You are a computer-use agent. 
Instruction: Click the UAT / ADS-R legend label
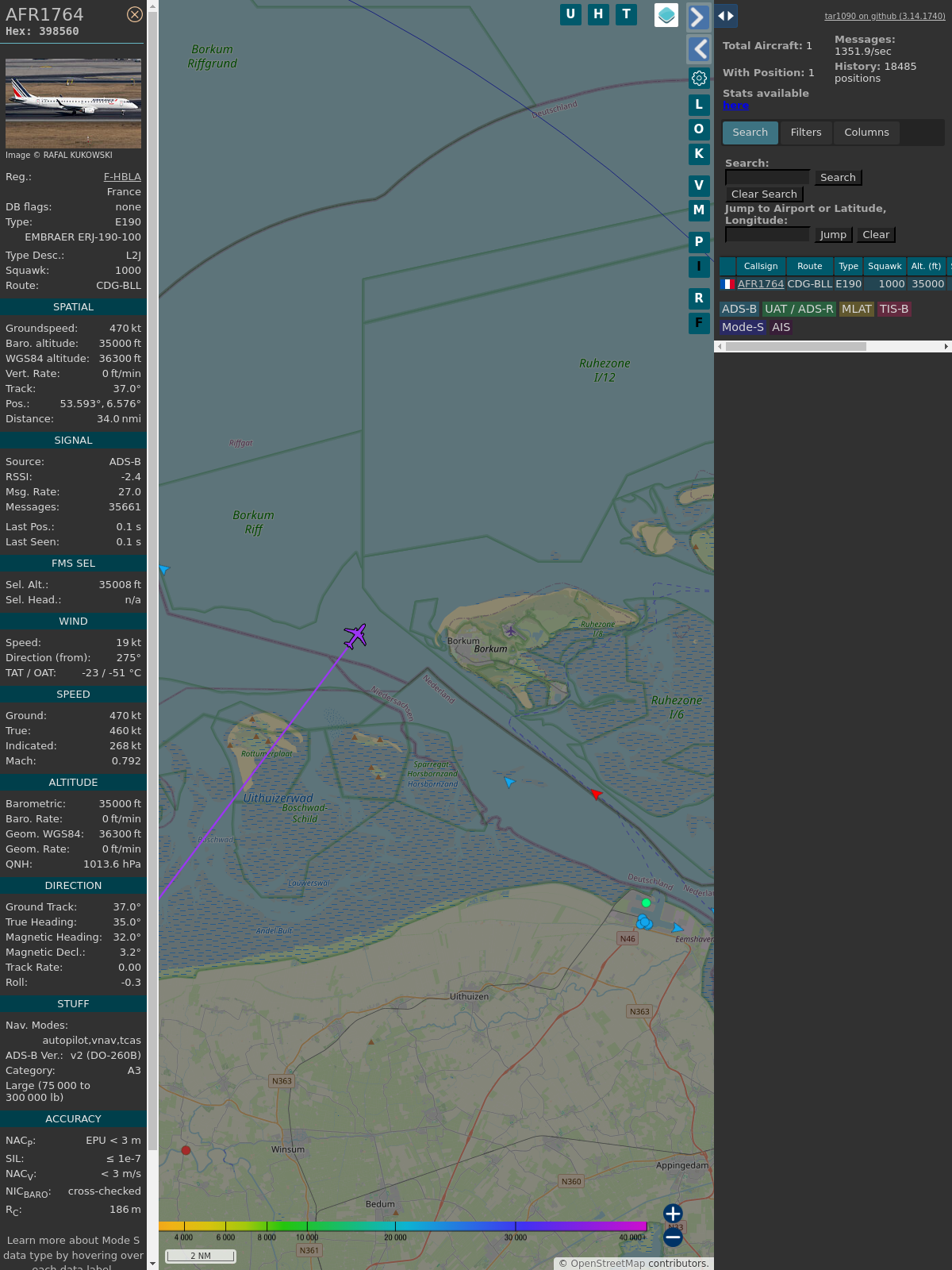[799, 310]
